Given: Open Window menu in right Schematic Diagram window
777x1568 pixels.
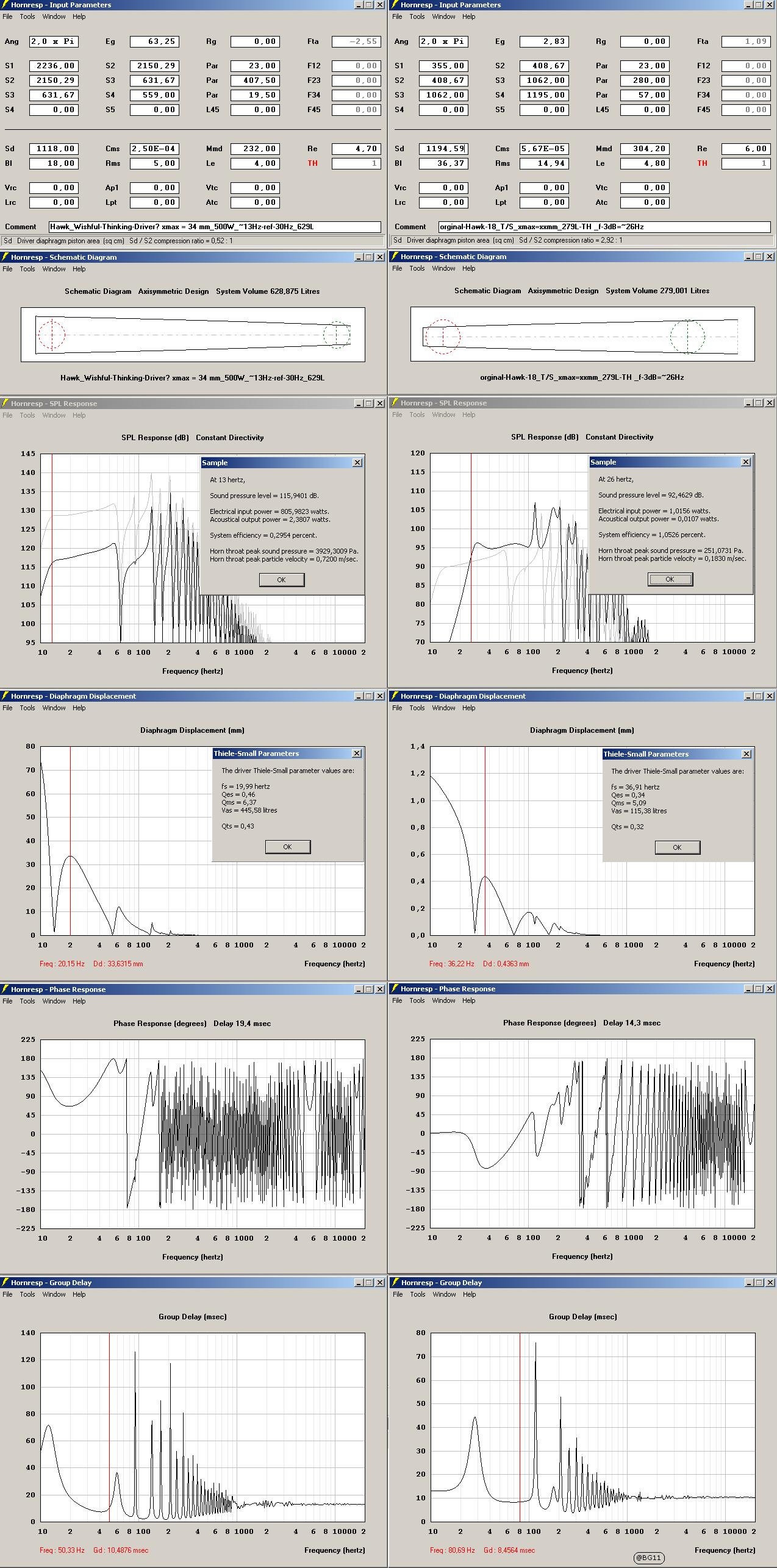Looking at the screenshot, I should pos(444,268).
